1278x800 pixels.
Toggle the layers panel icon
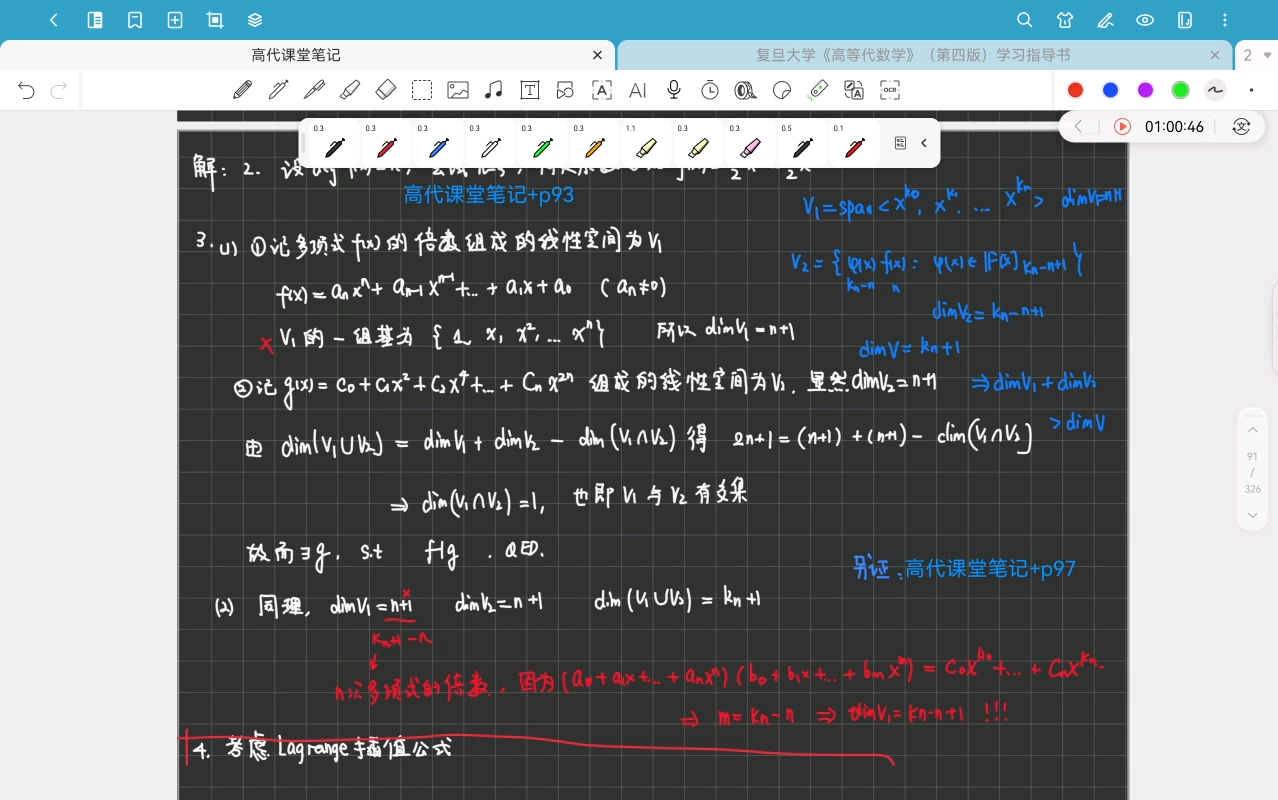[x=255, y=20]
